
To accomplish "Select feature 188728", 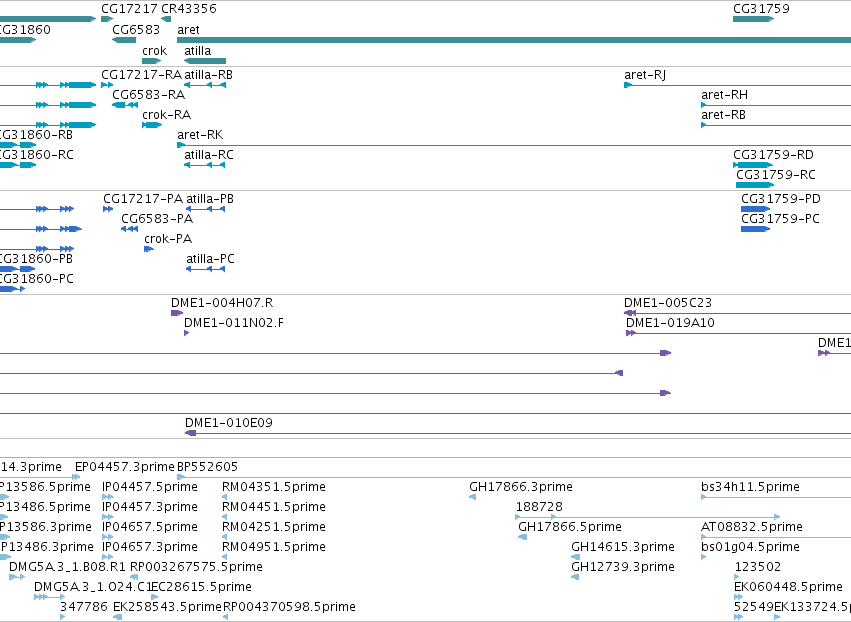I will [x=539, y=507].
